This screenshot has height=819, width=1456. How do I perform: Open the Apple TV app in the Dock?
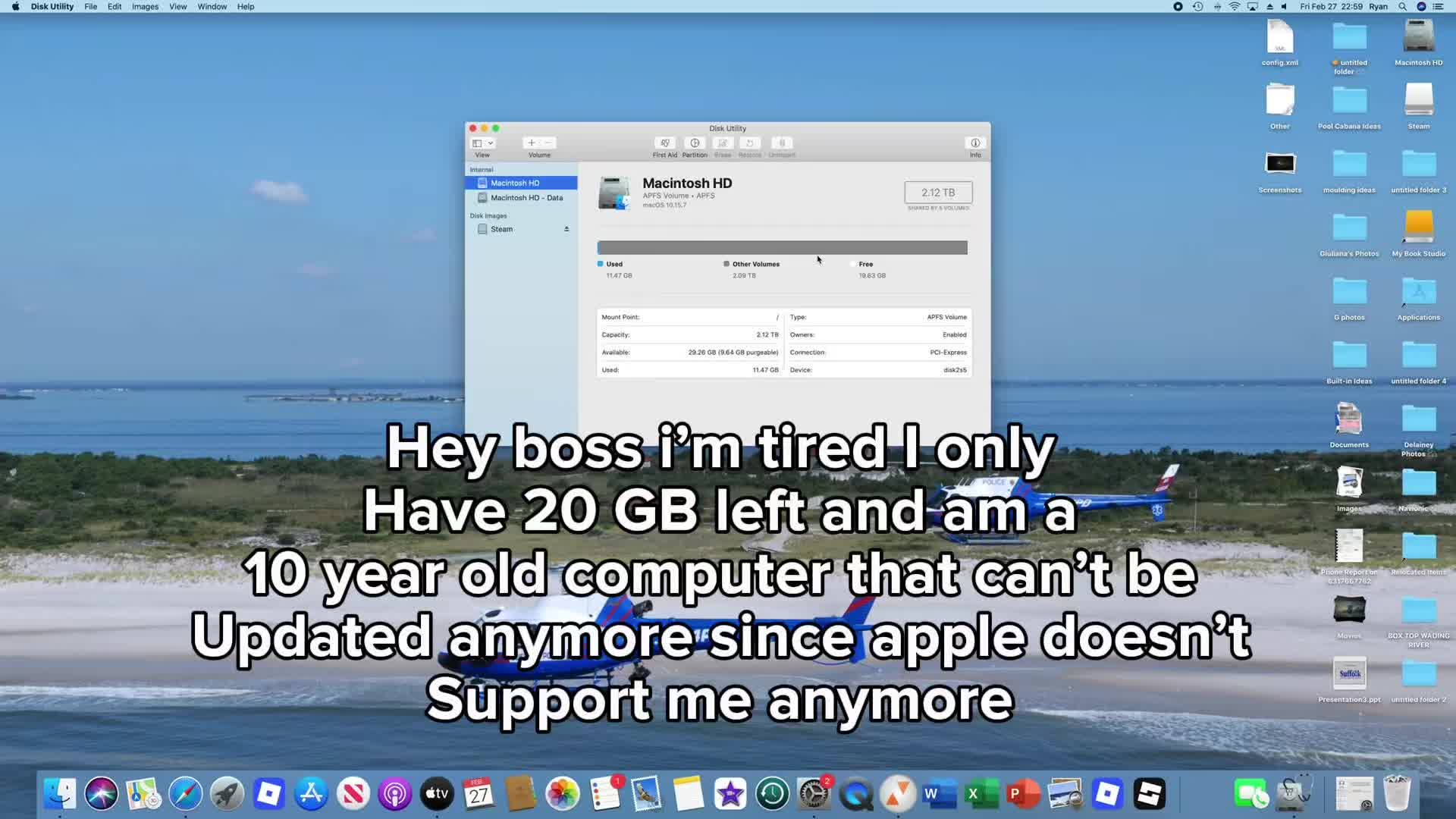pos(437,794)
